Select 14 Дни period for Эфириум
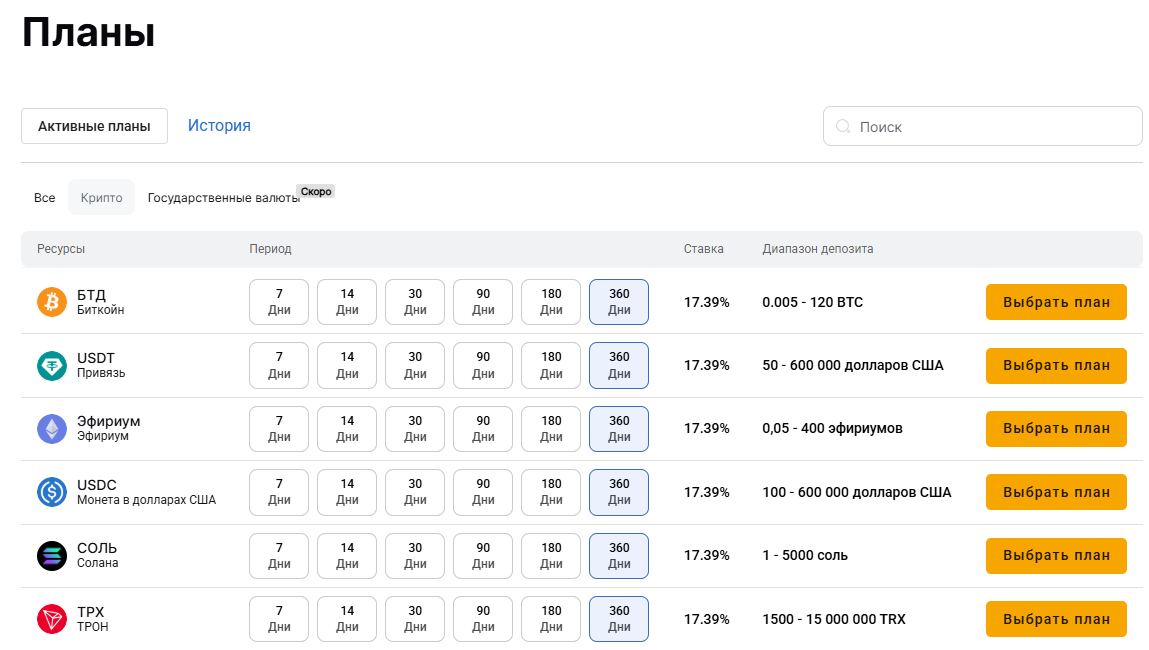Screen dimensions: 1149x650 347,429
